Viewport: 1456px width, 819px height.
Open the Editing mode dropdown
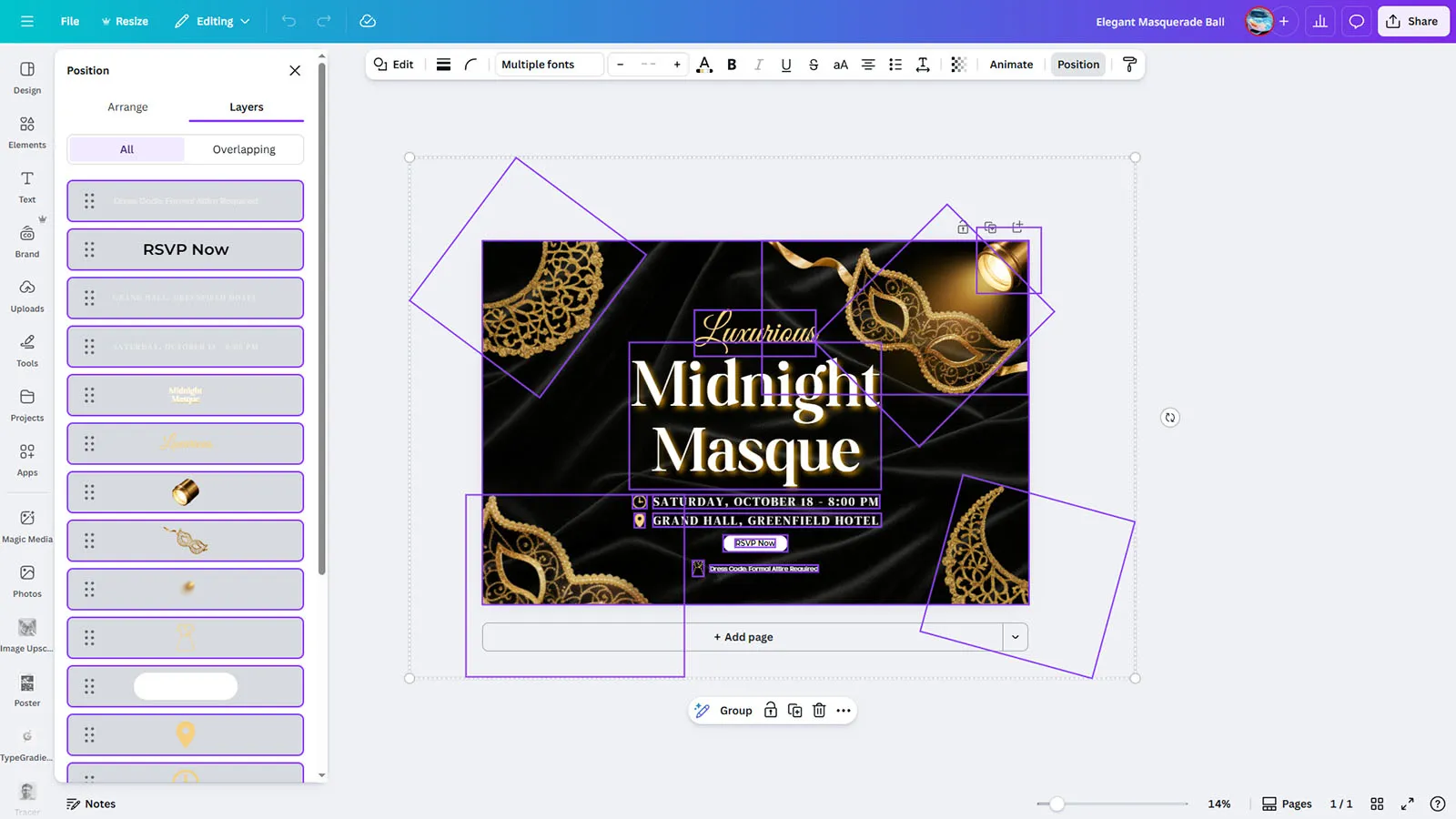pos(212,21)
